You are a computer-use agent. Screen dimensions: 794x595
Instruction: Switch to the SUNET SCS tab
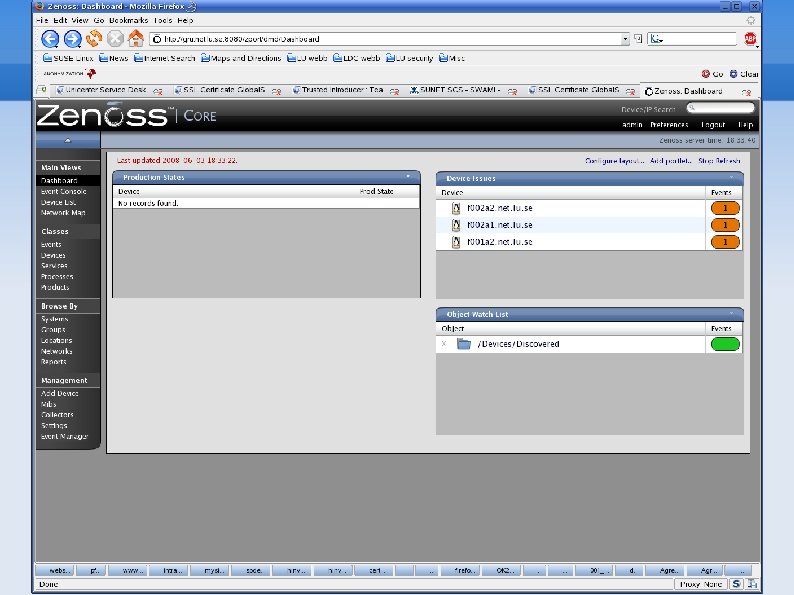click(x=458, y=90)
